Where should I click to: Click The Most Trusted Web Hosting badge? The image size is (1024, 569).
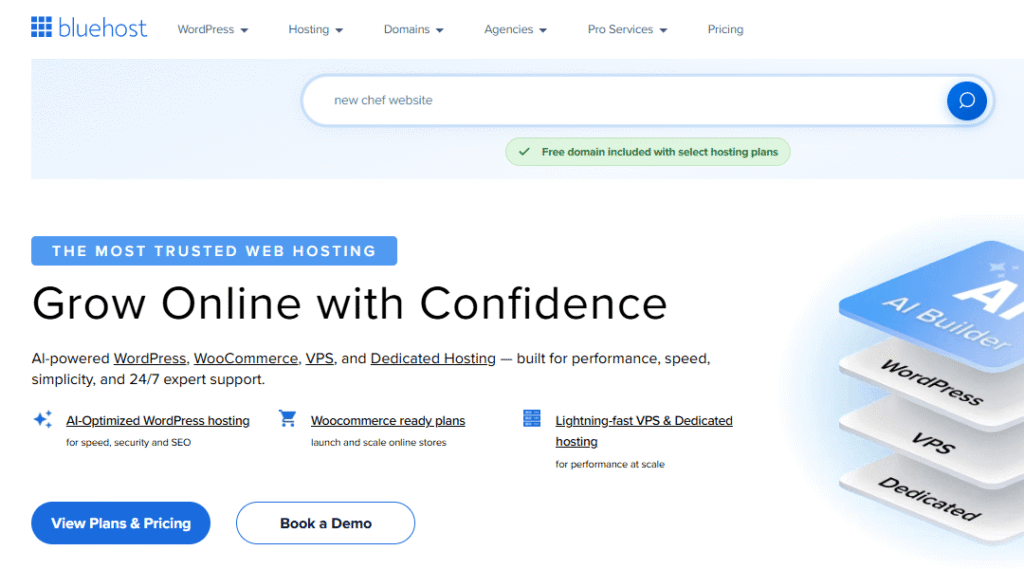(x=214, y=251)
